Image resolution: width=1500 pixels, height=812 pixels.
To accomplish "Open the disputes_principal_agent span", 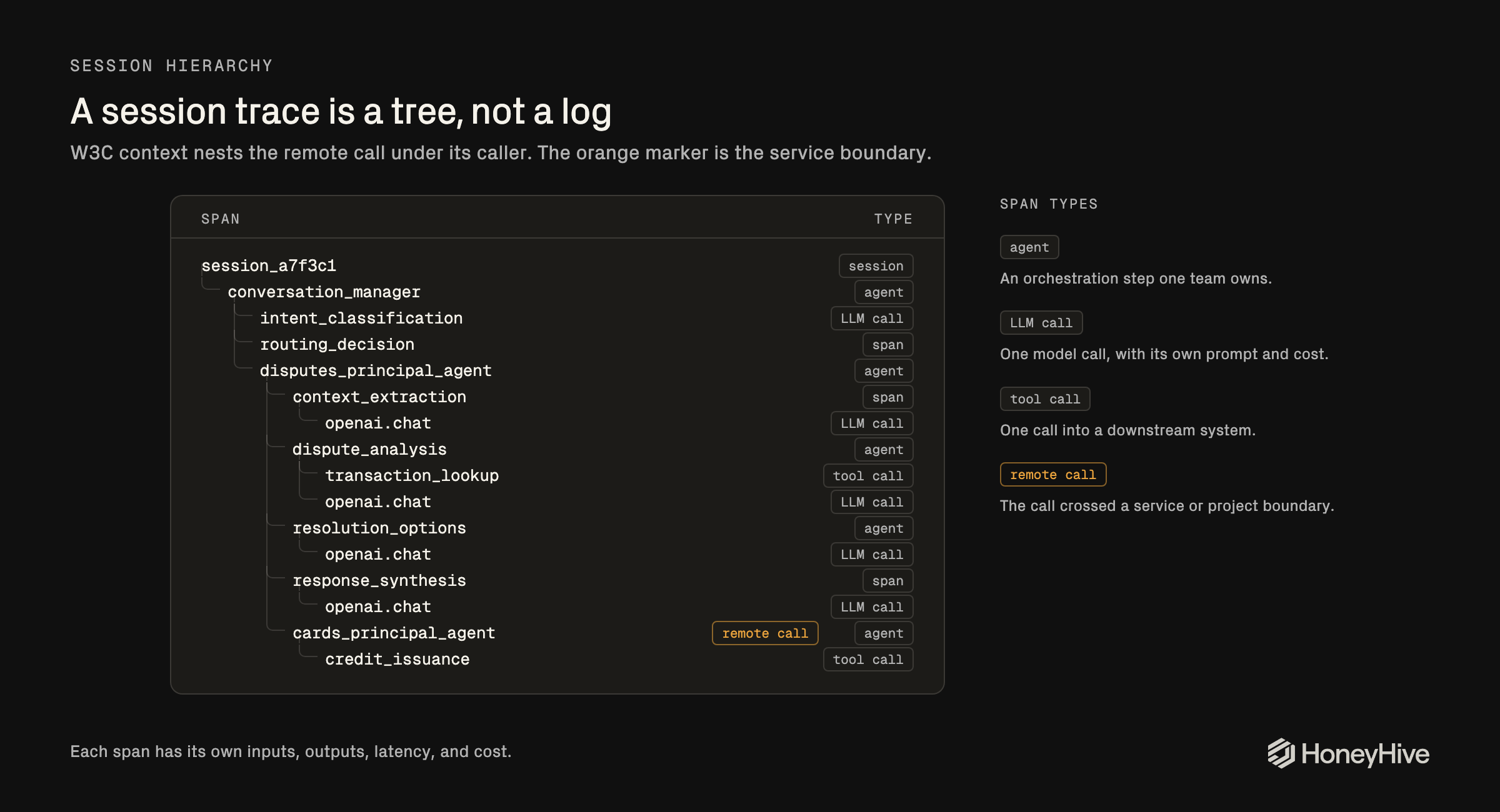I will click(x=376, y=371).
